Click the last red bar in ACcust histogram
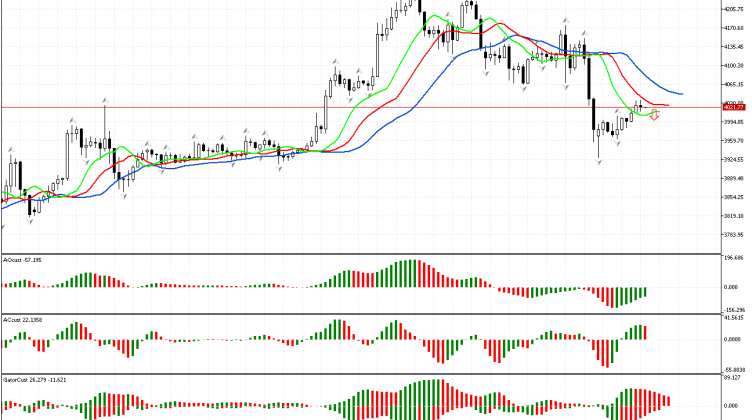 coord(646,332)
